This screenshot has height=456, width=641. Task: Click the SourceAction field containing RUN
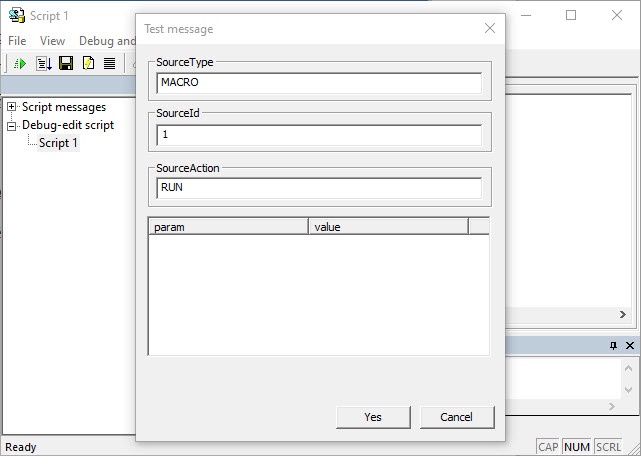(x=319, y=188)
